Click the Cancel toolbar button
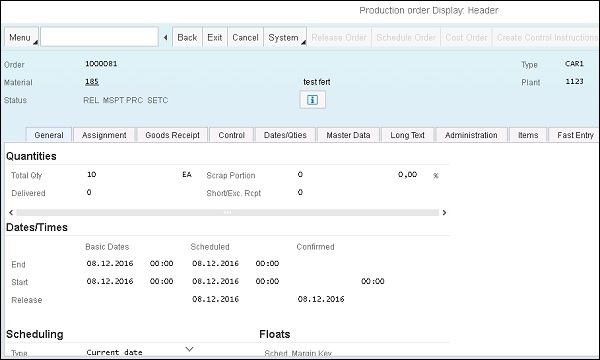 245,37
